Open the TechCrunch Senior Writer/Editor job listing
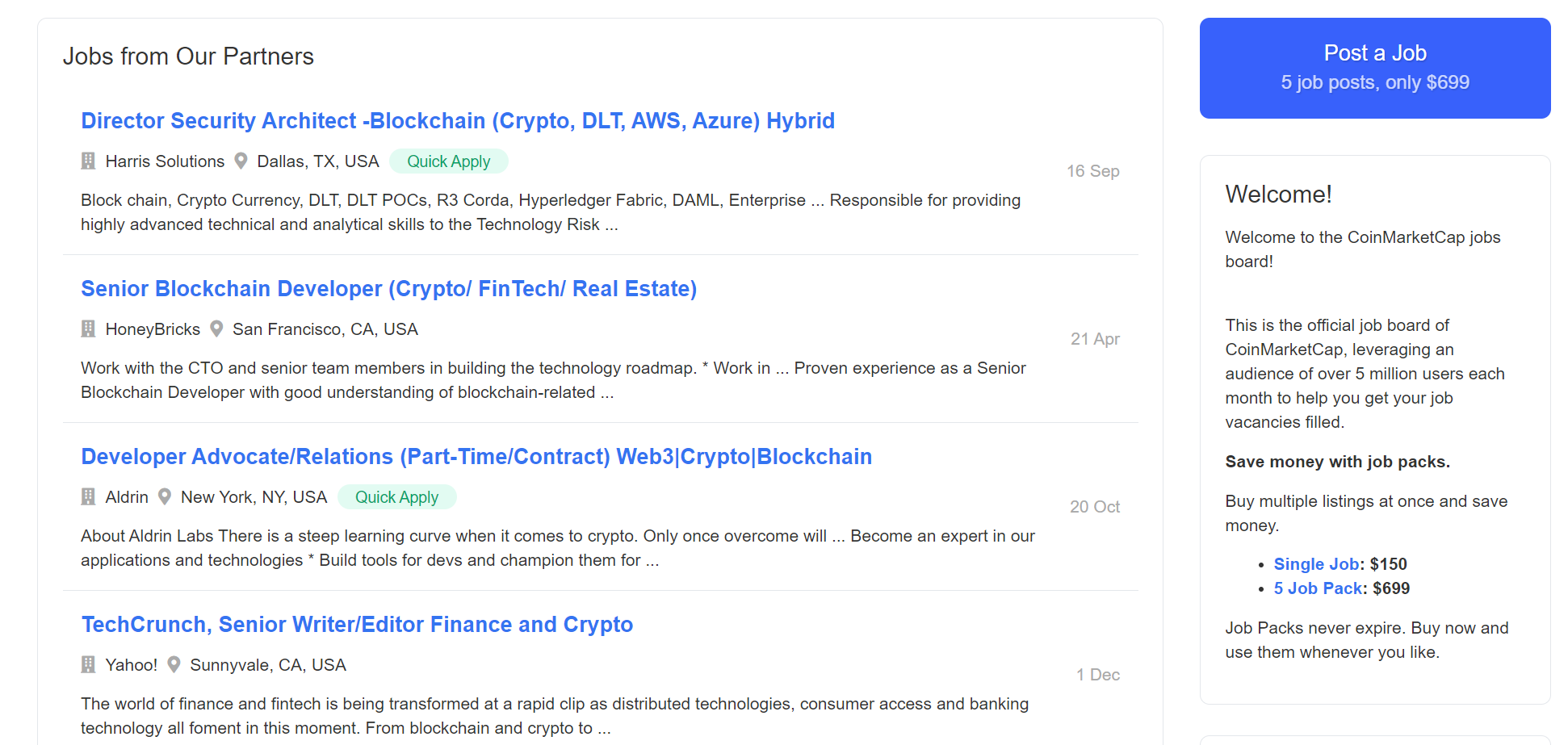1568x745 pixels. click(x=357, y=624)
